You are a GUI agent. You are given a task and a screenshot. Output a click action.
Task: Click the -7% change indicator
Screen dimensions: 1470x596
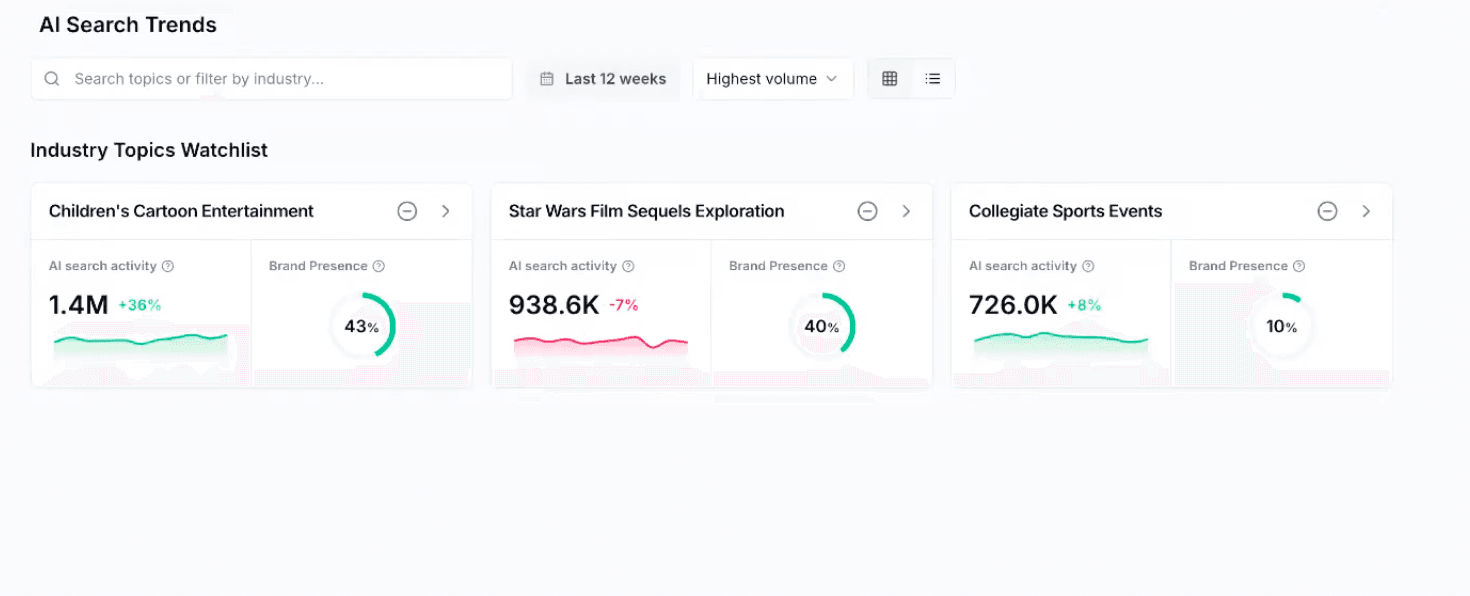pos(624,305)
